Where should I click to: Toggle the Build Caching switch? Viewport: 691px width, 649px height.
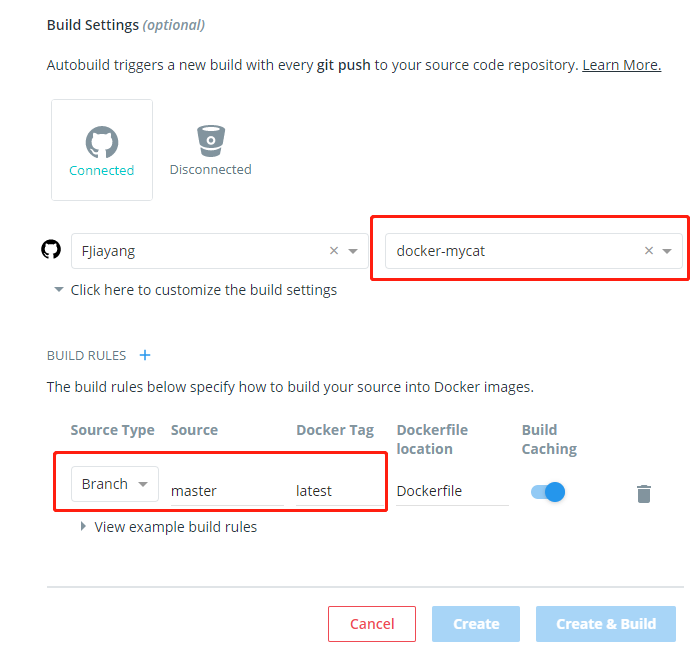(549, 491)
